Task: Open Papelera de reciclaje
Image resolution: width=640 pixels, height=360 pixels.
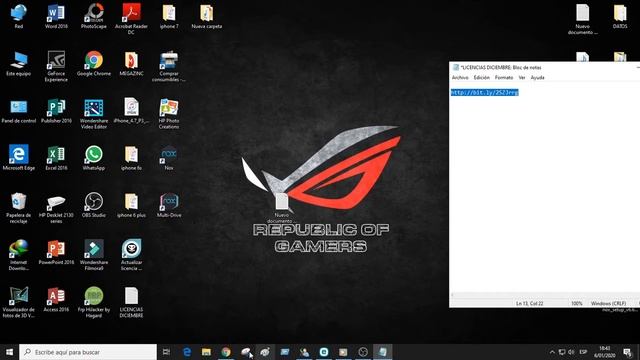Action: (19, 208)
